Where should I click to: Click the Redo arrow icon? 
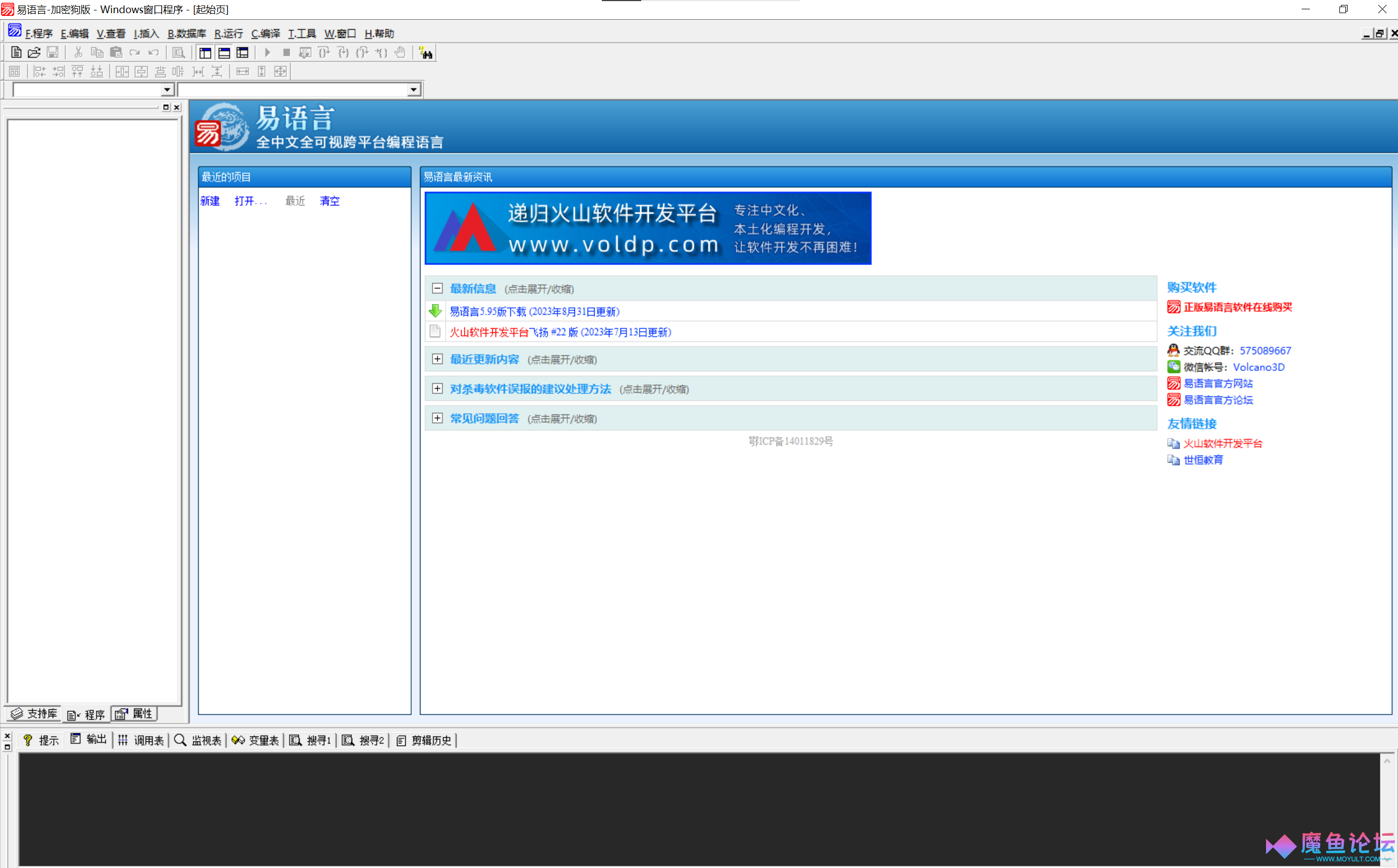pyautogui.click(x=135, y=53)
